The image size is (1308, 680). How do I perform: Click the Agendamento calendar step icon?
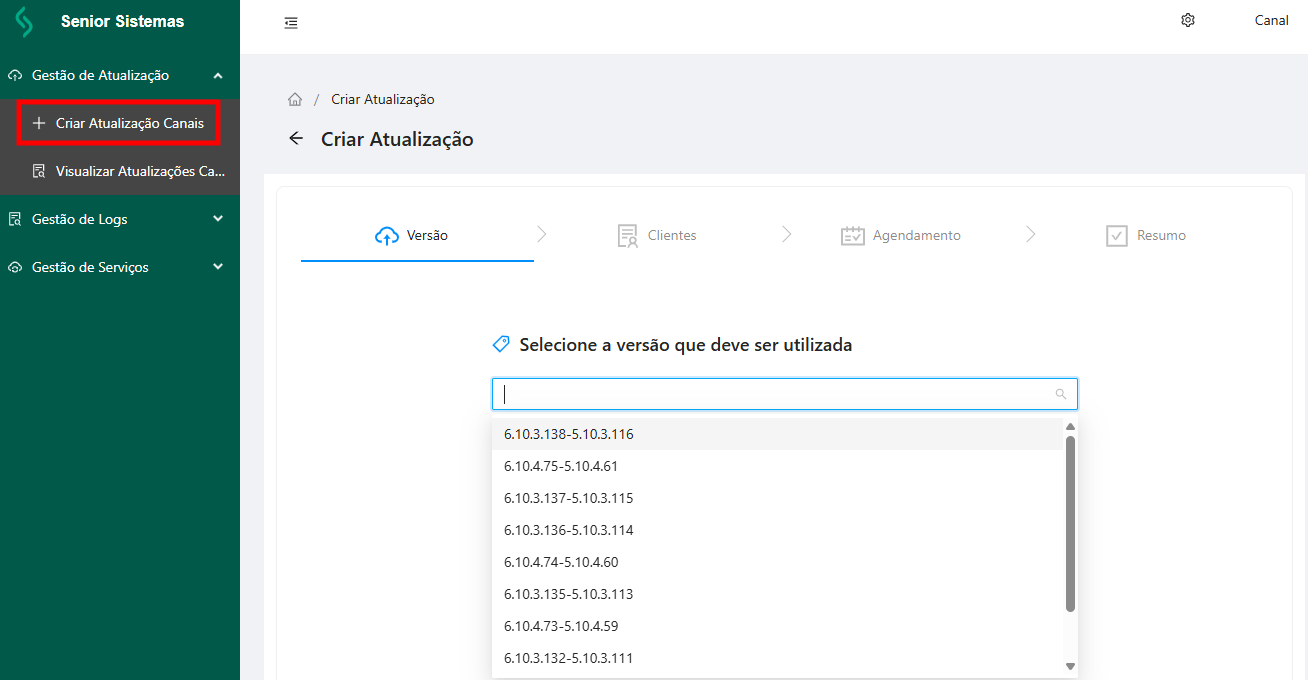pos(852,236)
